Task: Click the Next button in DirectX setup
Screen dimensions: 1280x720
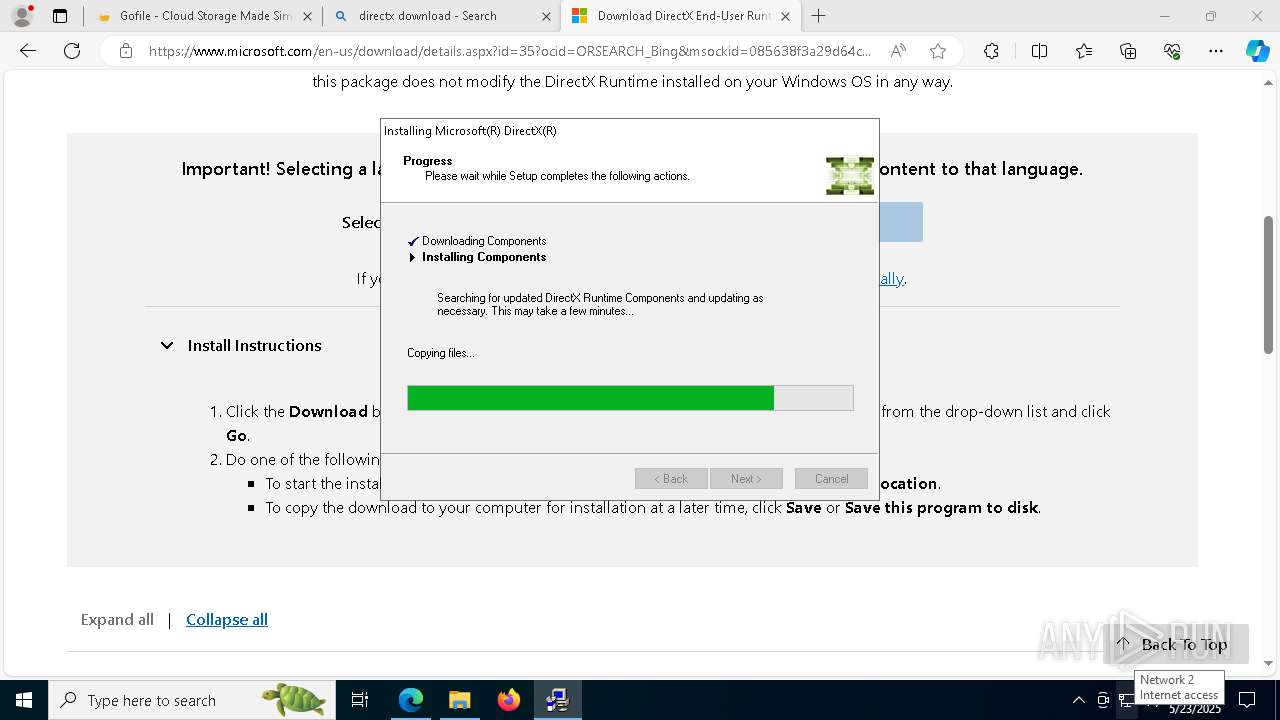Action: pos(746,479)
